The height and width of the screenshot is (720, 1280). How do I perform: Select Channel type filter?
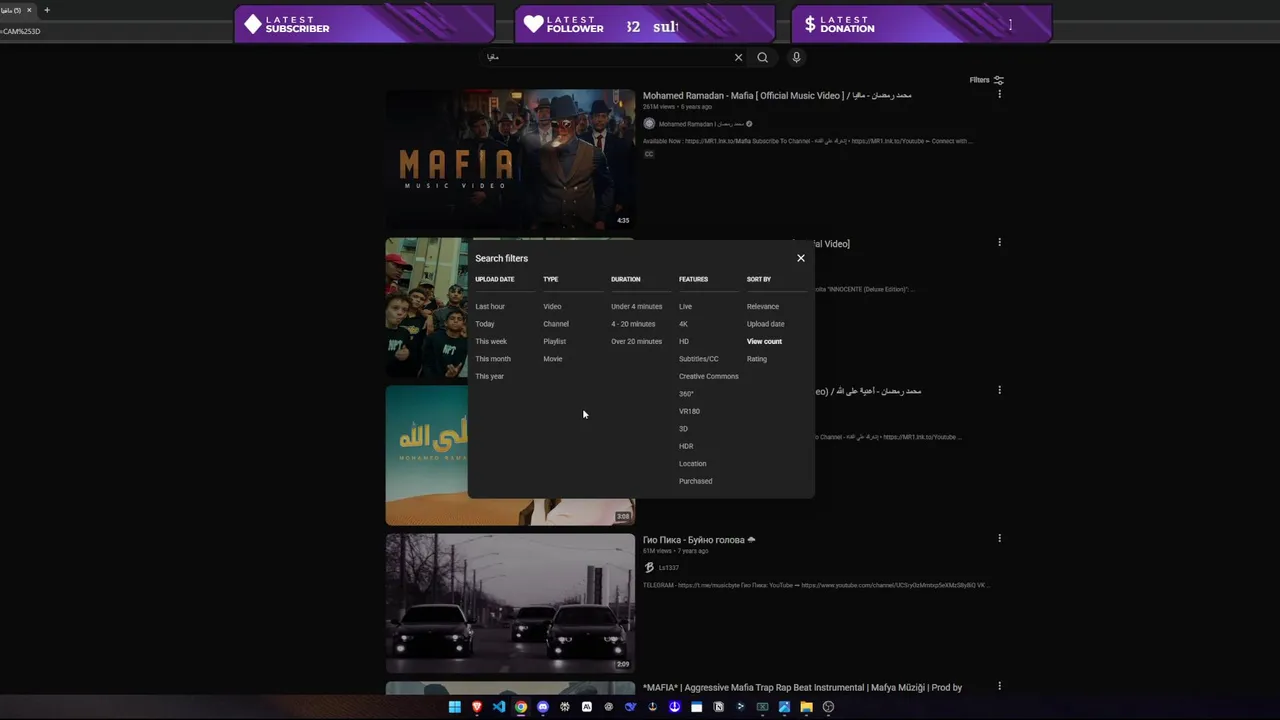(x=556, y=324)
